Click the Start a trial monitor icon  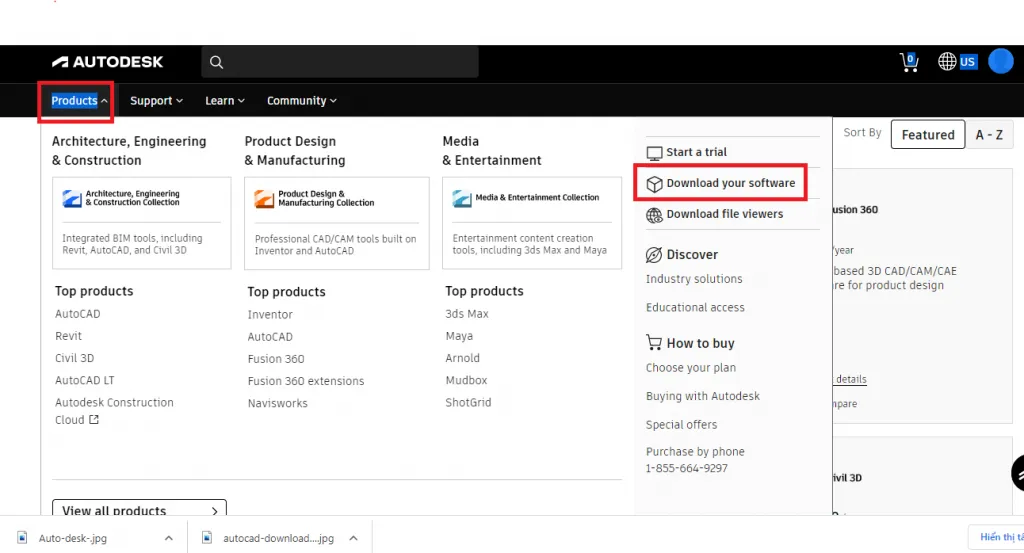654,153
